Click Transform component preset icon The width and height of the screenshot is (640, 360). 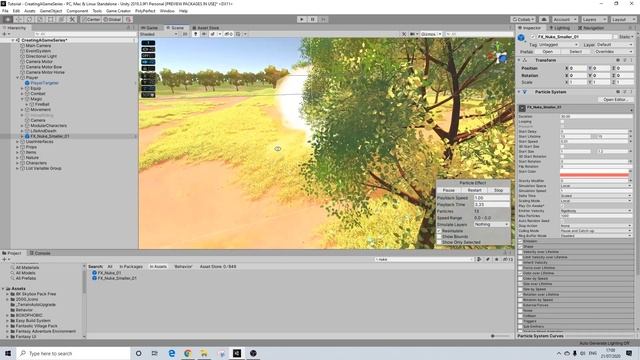pyautogui.click(x=625, y=60)
